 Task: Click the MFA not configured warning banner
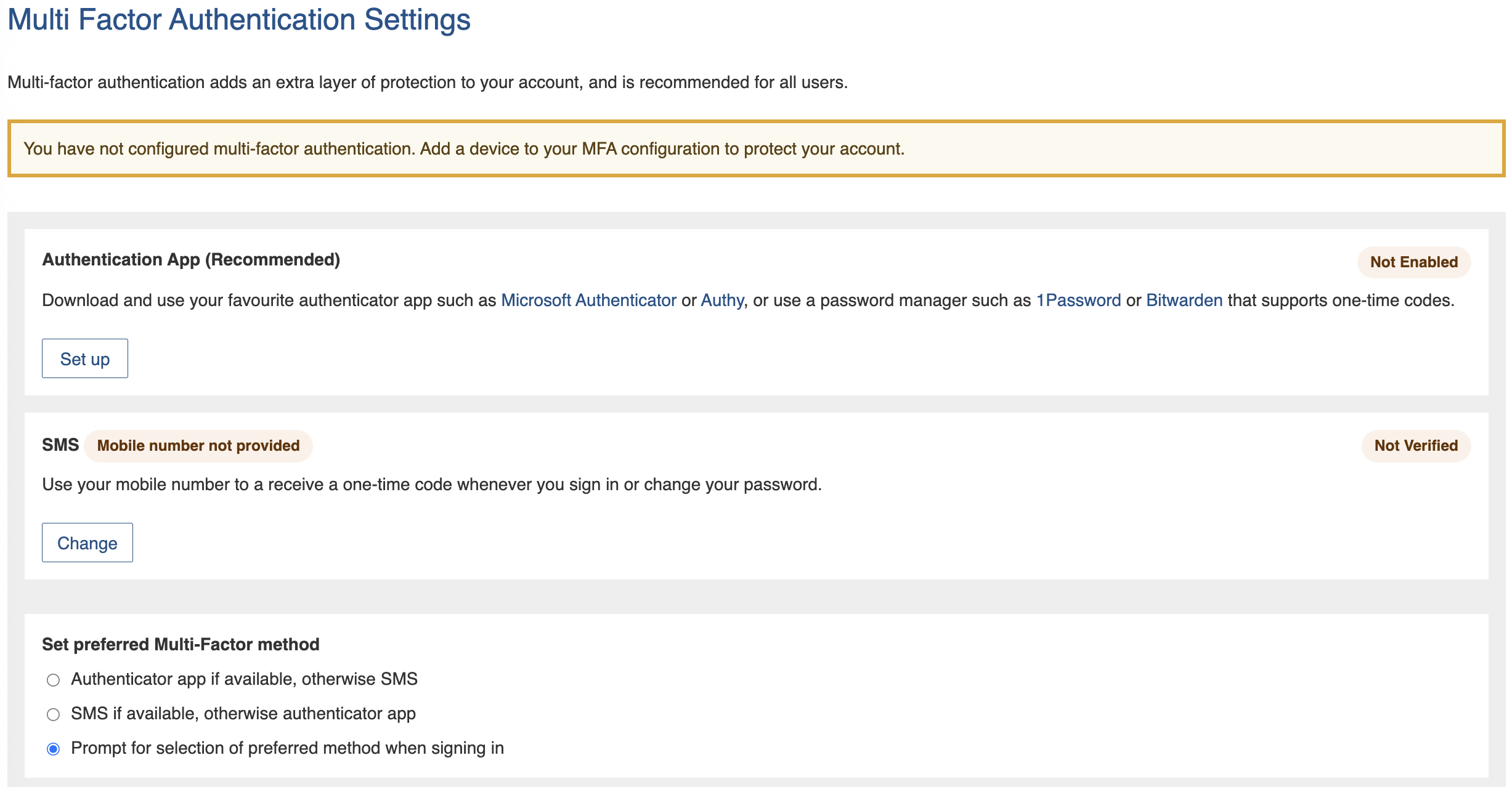[x=755, y=149]
